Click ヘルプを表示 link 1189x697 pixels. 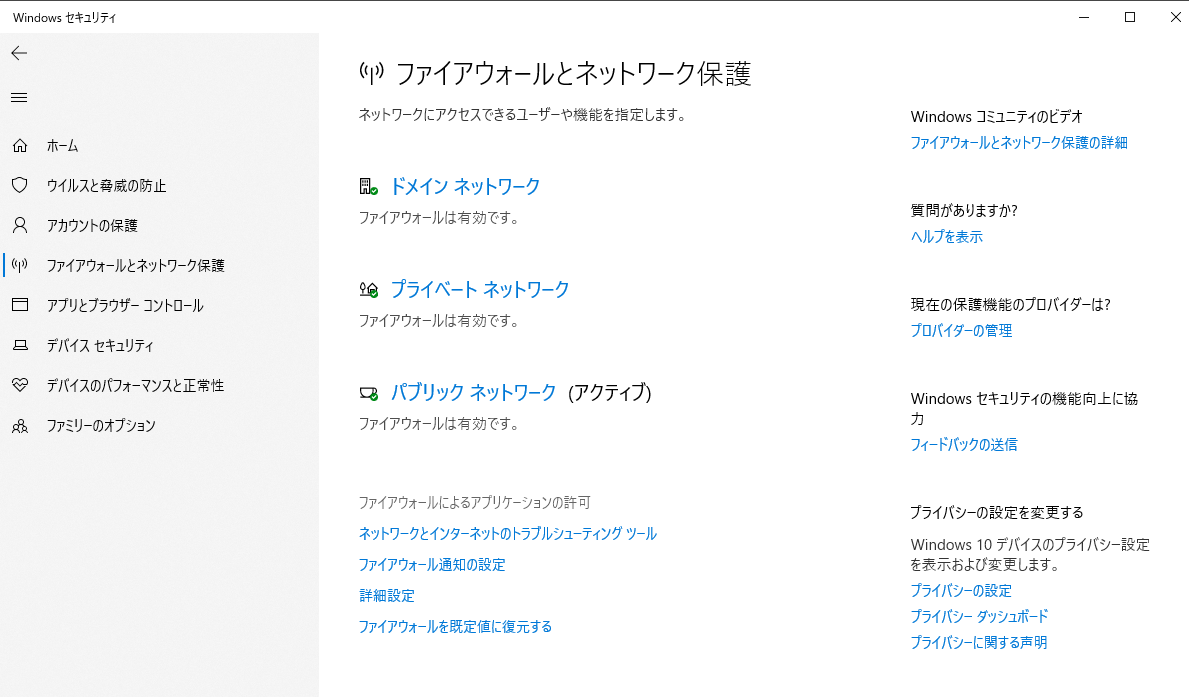(946, 237)
